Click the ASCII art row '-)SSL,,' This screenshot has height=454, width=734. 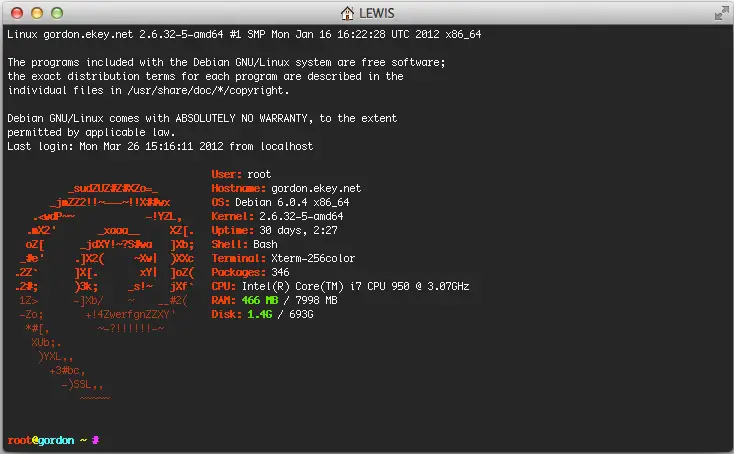click(x=82, y=385)
